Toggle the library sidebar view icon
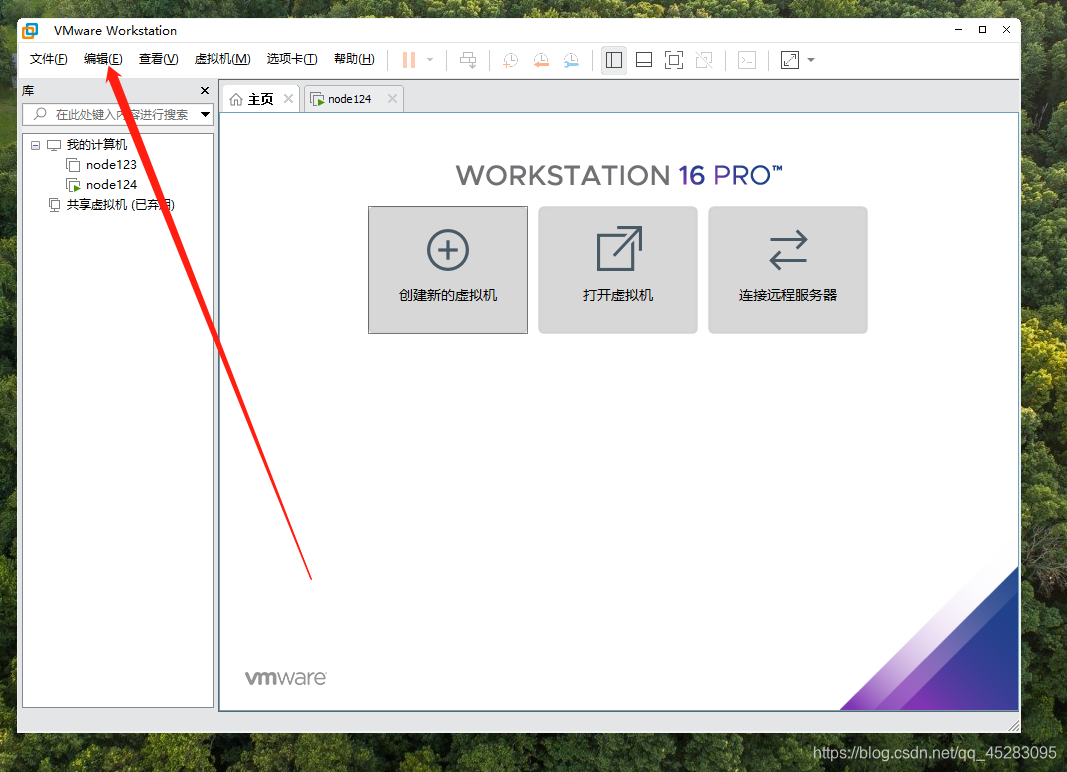Viewport: 1067px width, 772px height. [x=614, y=60]
